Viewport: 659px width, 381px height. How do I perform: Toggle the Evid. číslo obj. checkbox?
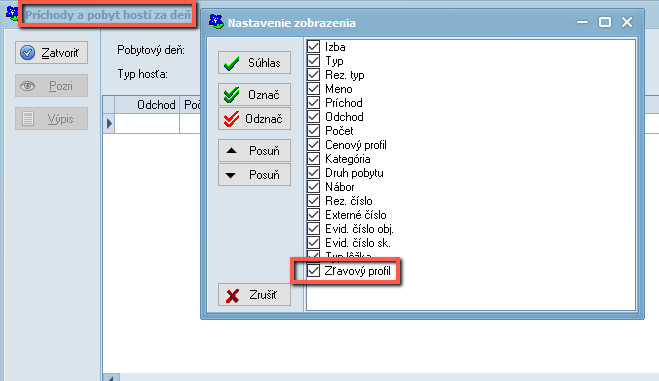point(314,229)
